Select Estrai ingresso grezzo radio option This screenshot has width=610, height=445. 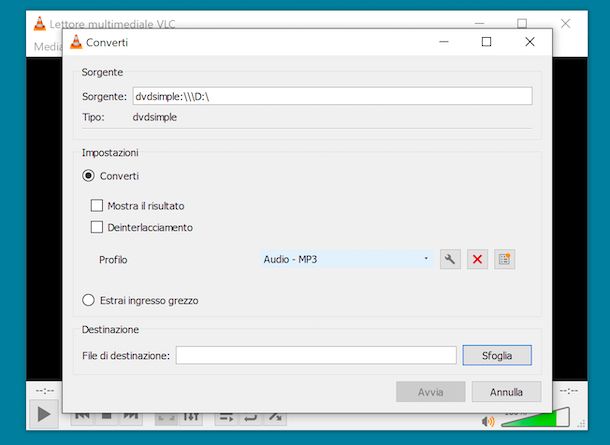click(x=88, y=300)
